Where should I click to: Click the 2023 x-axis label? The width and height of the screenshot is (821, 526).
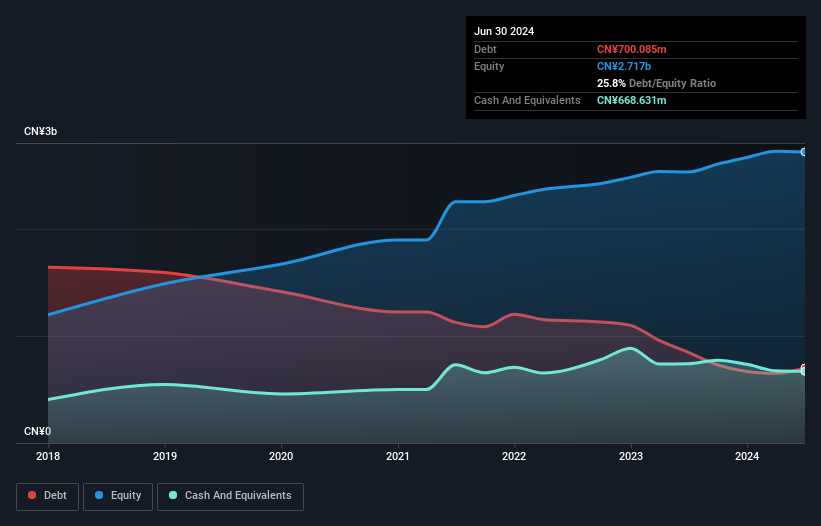point(631,456)
